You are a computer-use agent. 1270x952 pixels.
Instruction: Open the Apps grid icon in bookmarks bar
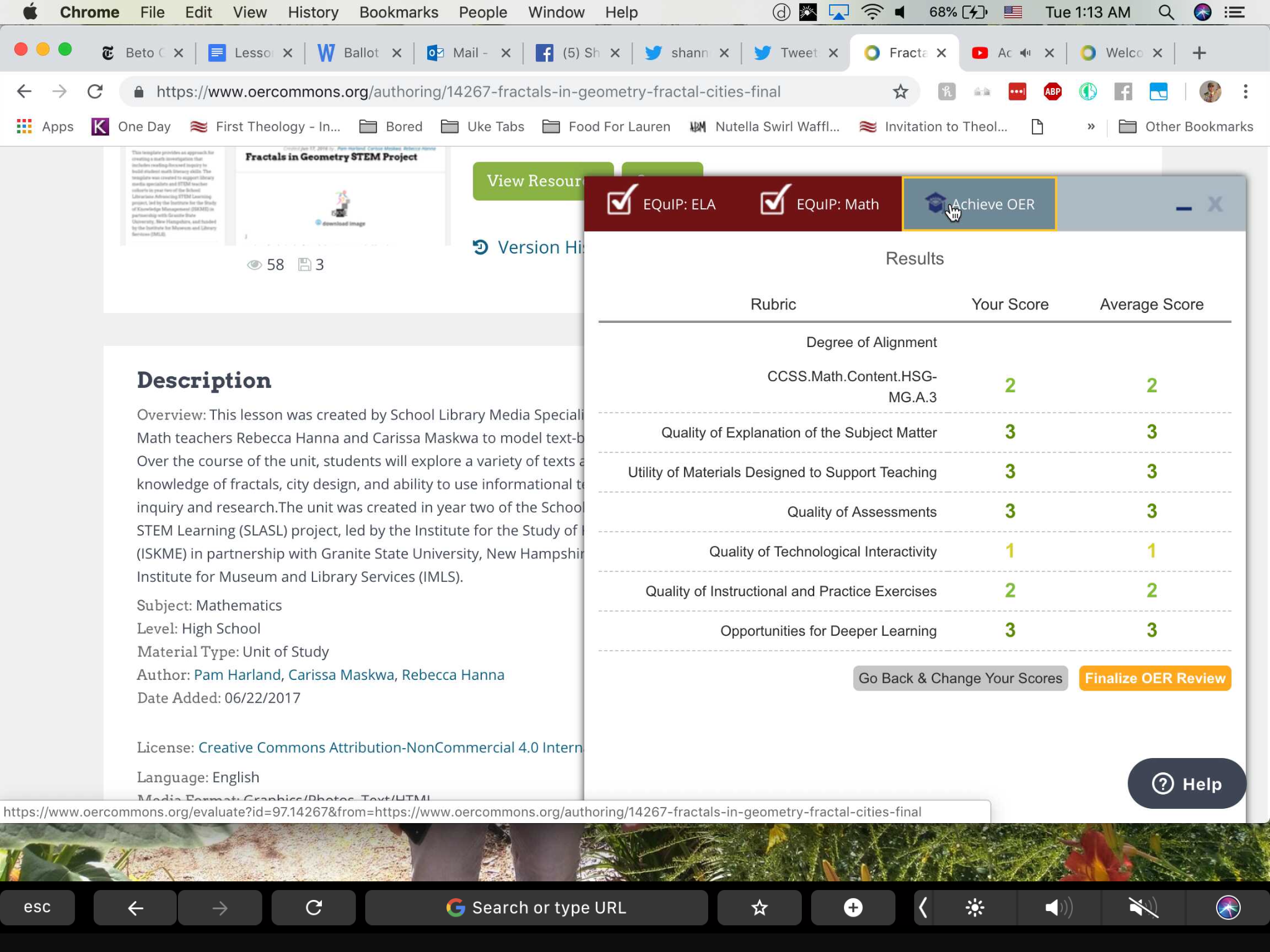(x=24, y=126)
